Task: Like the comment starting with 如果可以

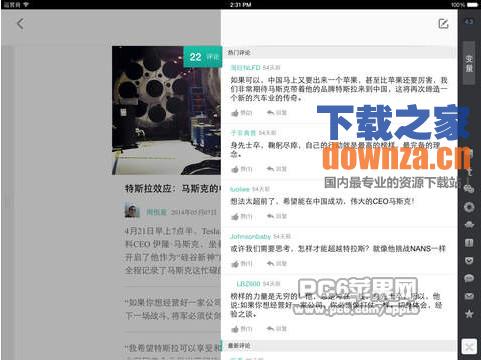Action: [242, 113]
